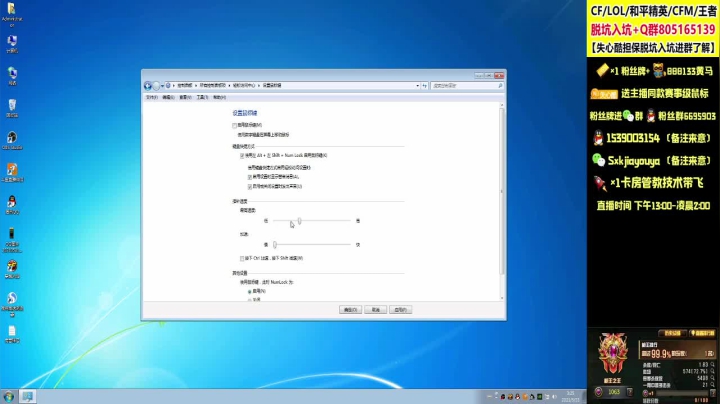The width and height of the screenshot is (720, 404).
Task: Go to 轻松访问中心 in the breadcrumb
Action: point(244,85)
